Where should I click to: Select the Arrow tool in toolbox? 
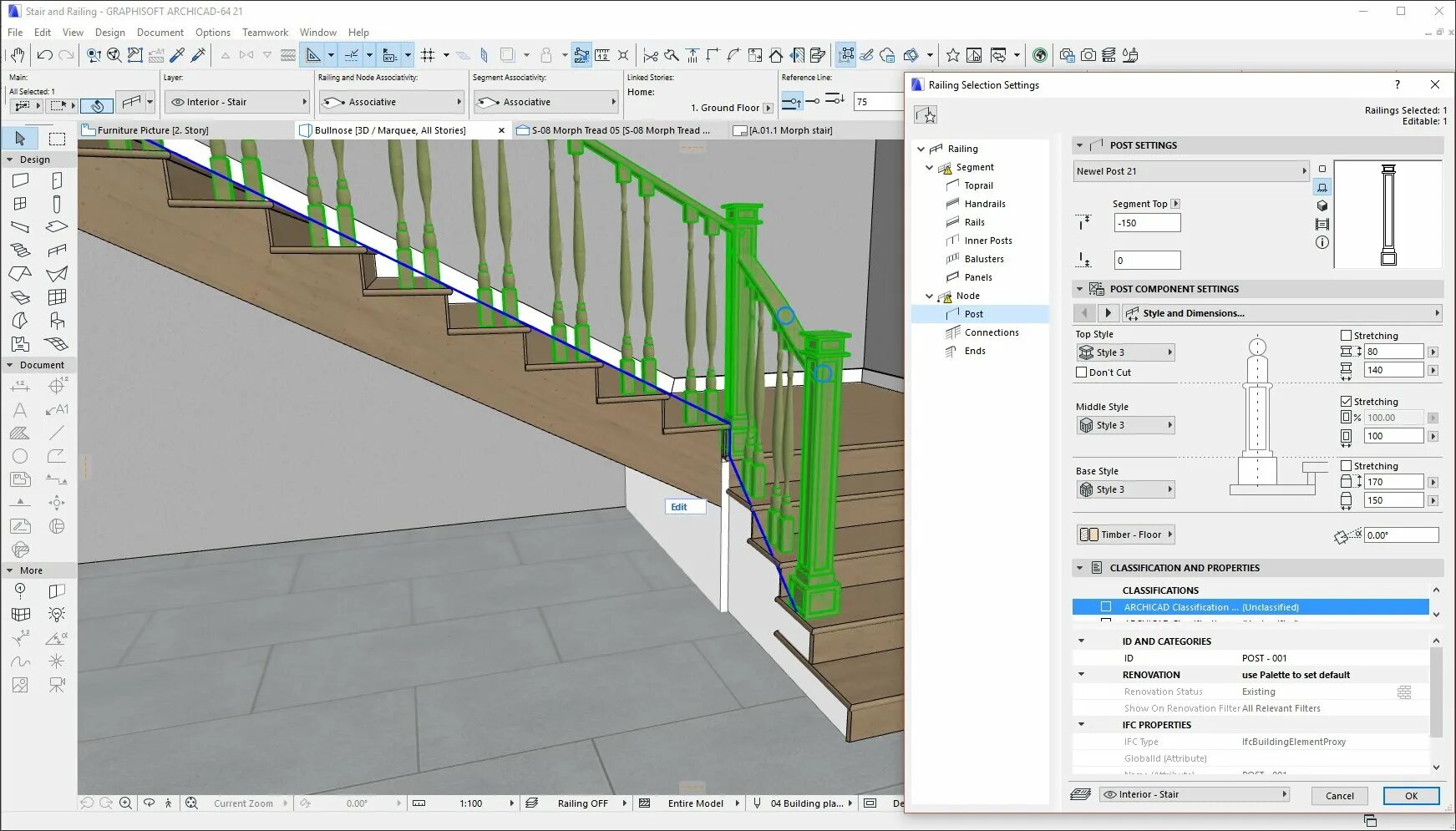point(21,138)
